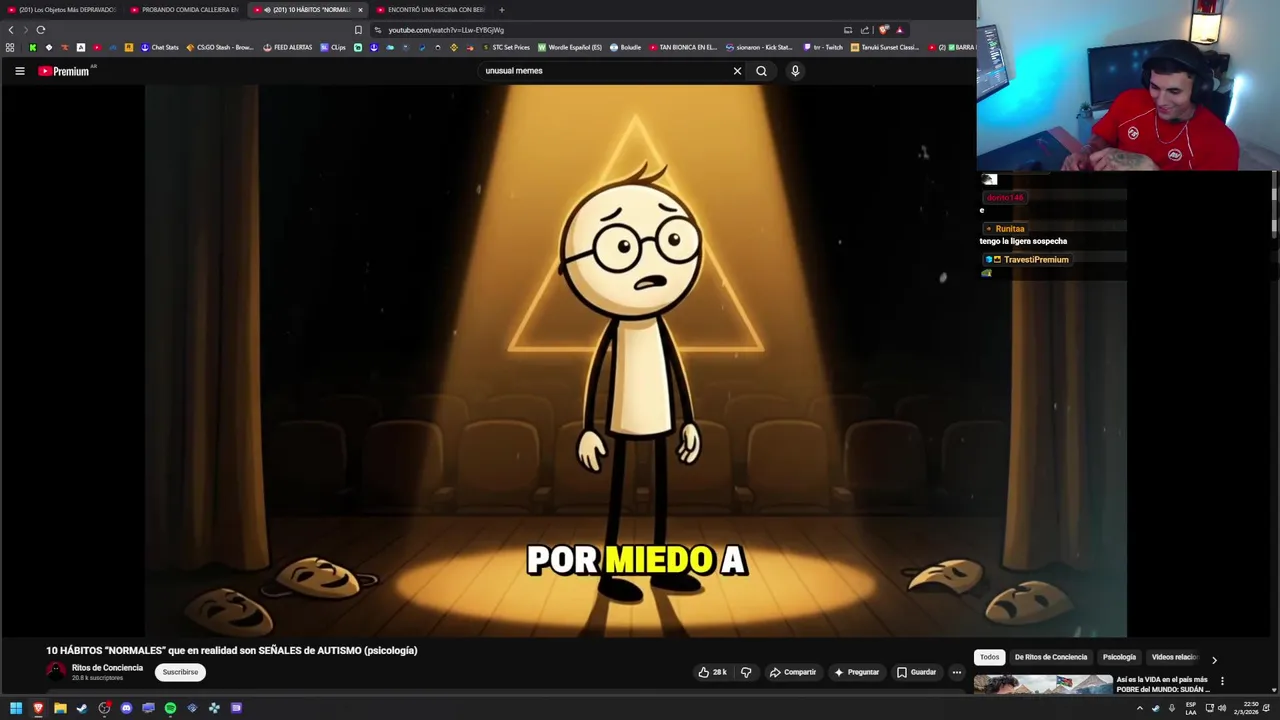This screenshot has width=1280, height=720.
Task: Open the Brave Shields lion icon
Action: [x=883, y=30]
